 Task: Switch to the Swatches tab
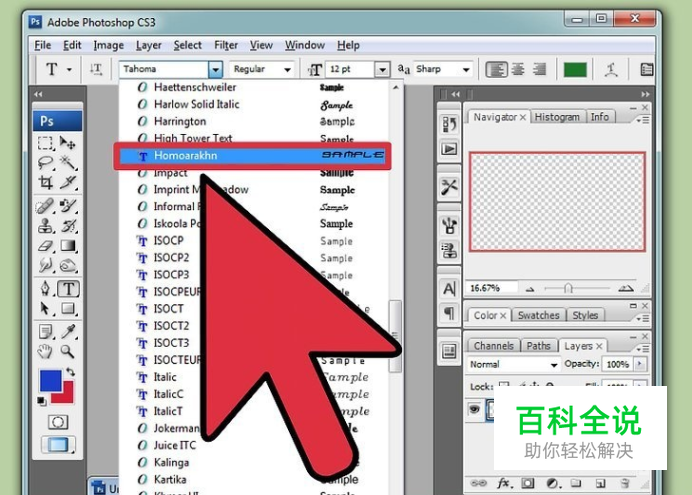point(538,315)
